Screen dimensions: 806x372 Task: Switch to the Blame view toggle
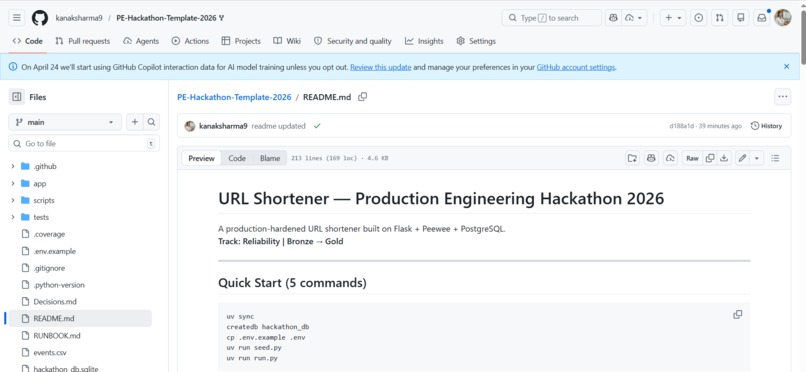[x=270, y=158]
